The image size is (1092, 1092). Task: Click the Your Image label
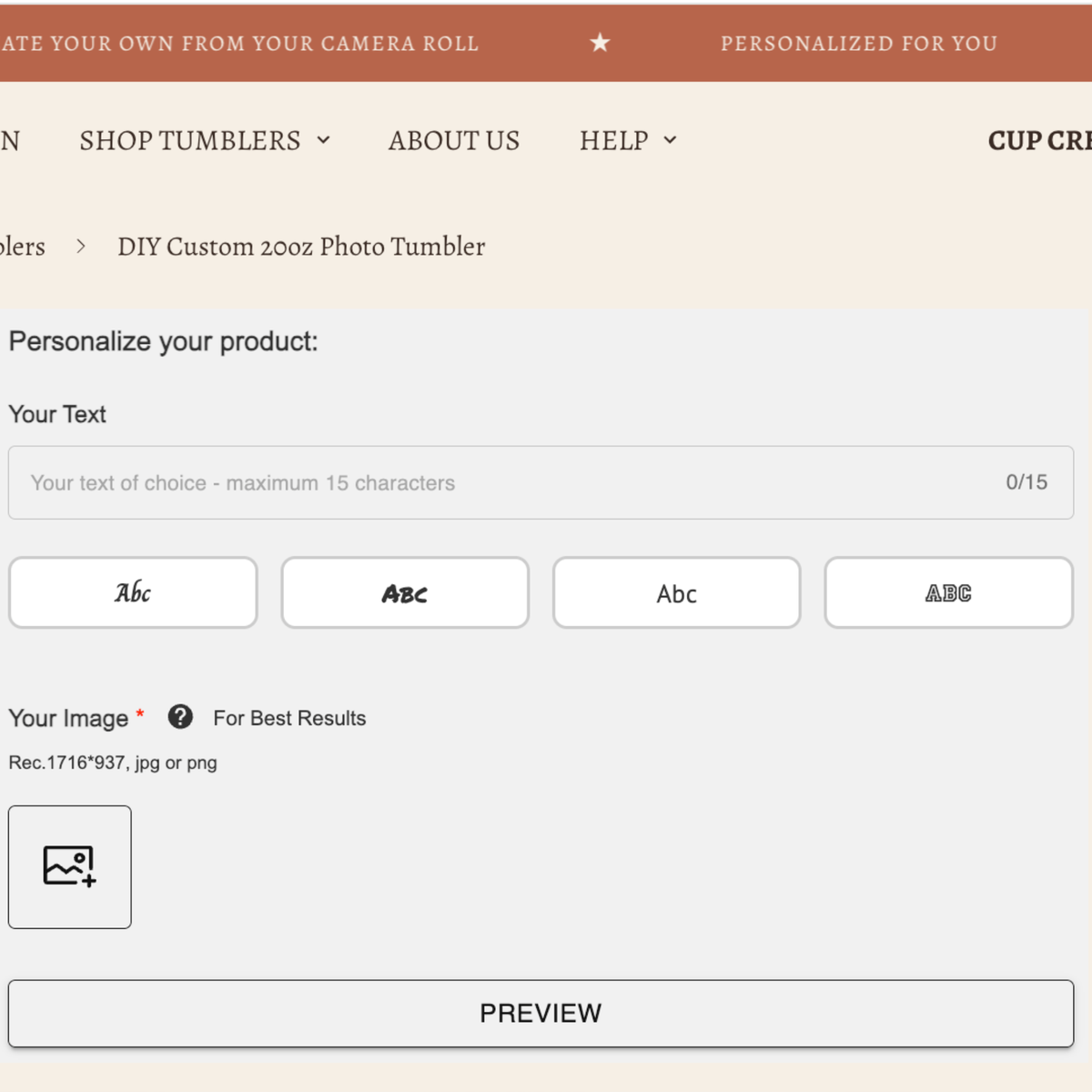coord(68,718)
